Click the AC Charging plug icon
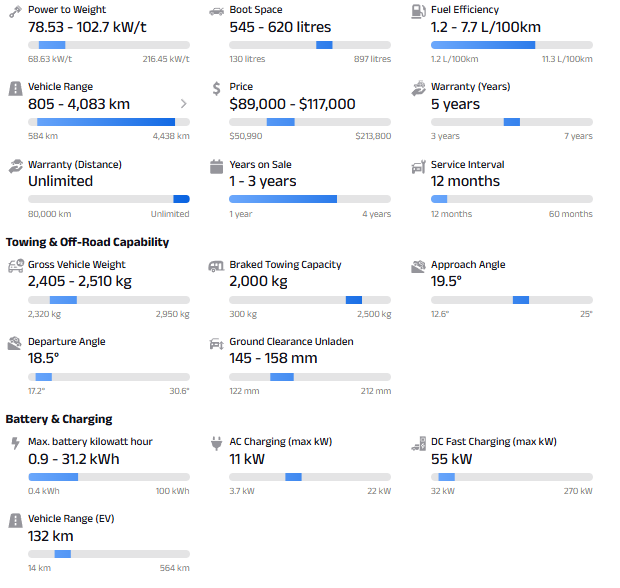Screen dimensions: 620x588 (x=216, y=443)
